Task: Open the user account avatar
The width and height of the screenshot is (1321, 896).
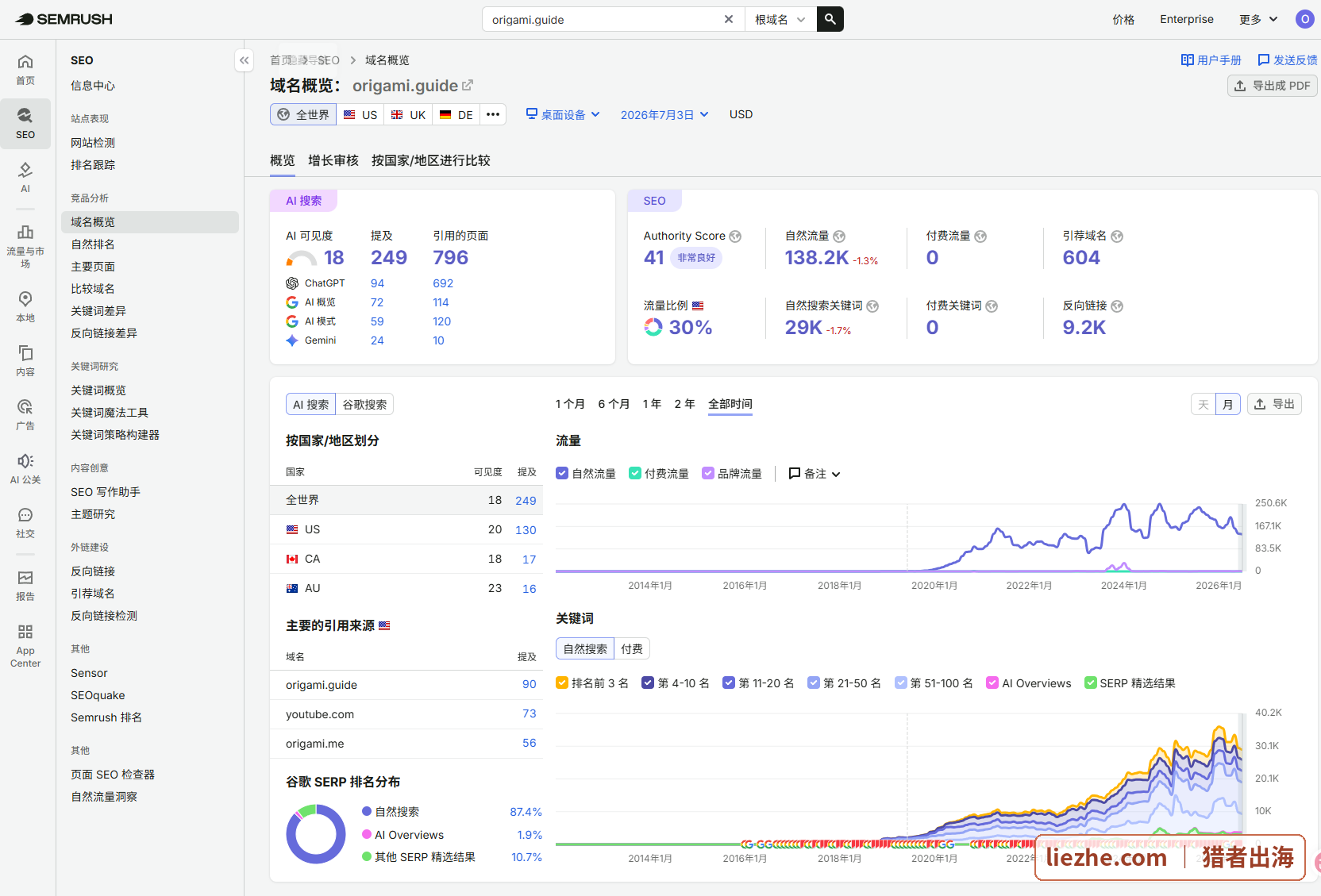Action: pos(1304,19)
